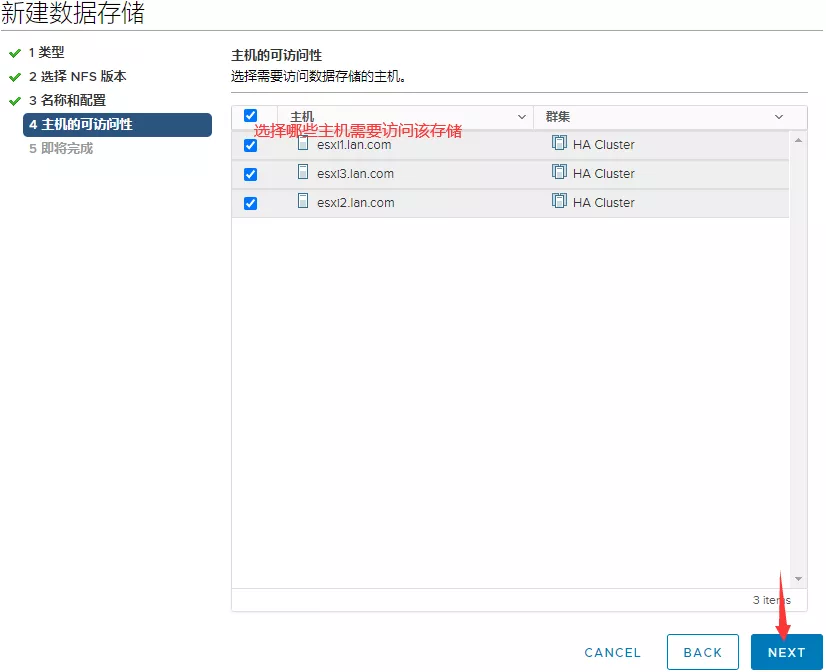Click the green checkmark next to 1 类型
The image size is (826, 672).
[x=14, y=52]
